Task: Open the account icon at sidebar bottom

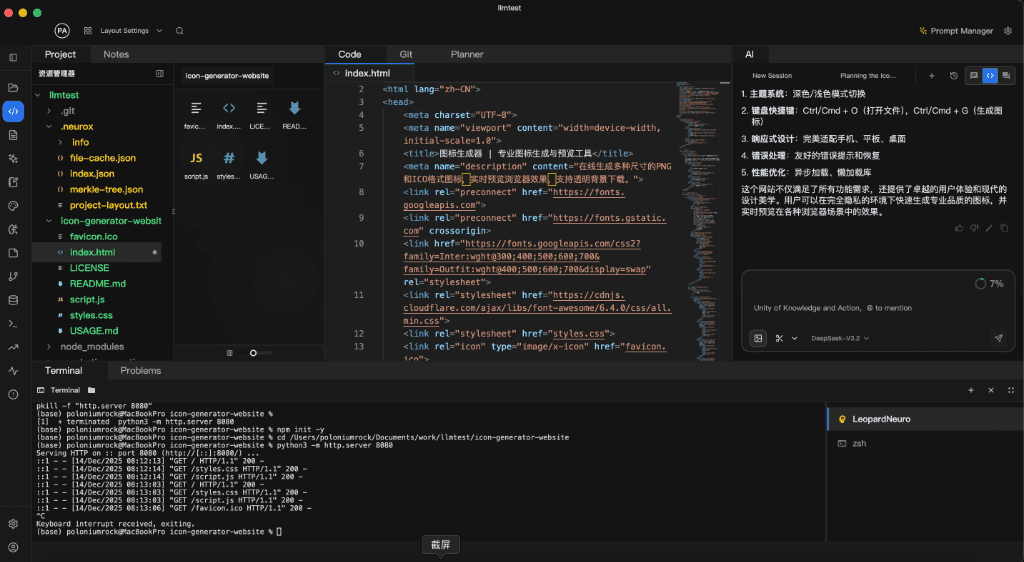Action: pos(13,548)
